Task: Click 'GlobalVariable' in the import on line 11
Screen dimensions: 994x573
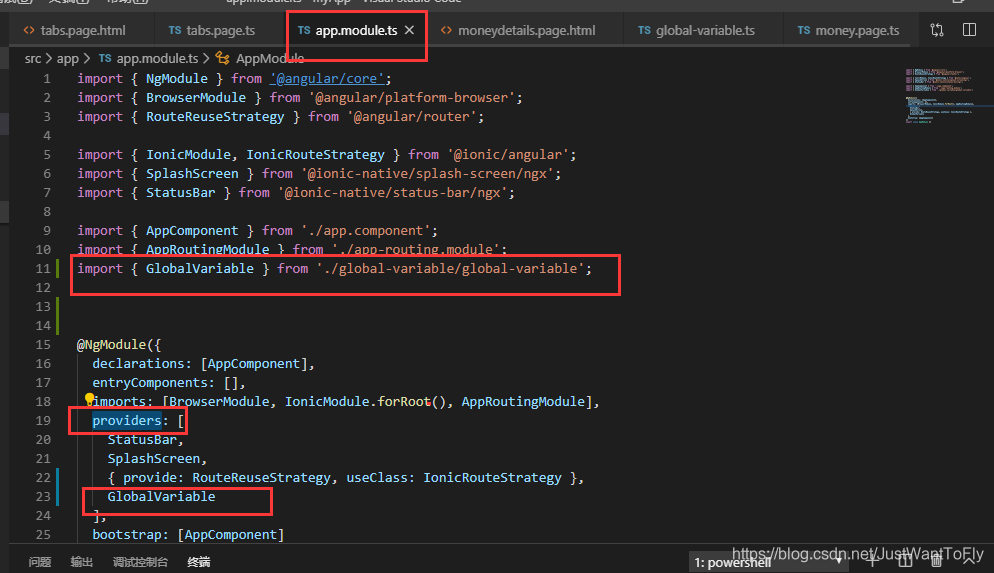Action: [200, 269]
